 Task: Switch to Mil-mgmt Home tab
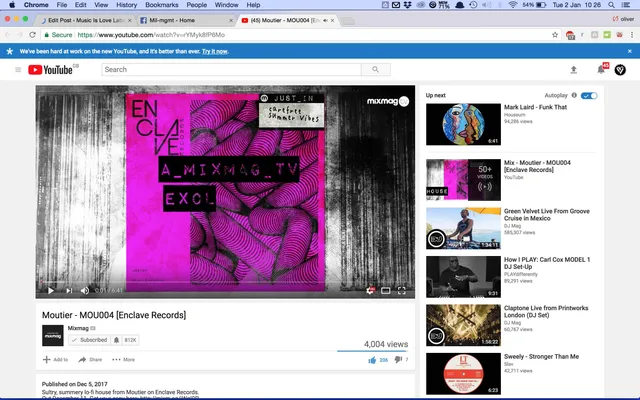(x=172, y=20)
